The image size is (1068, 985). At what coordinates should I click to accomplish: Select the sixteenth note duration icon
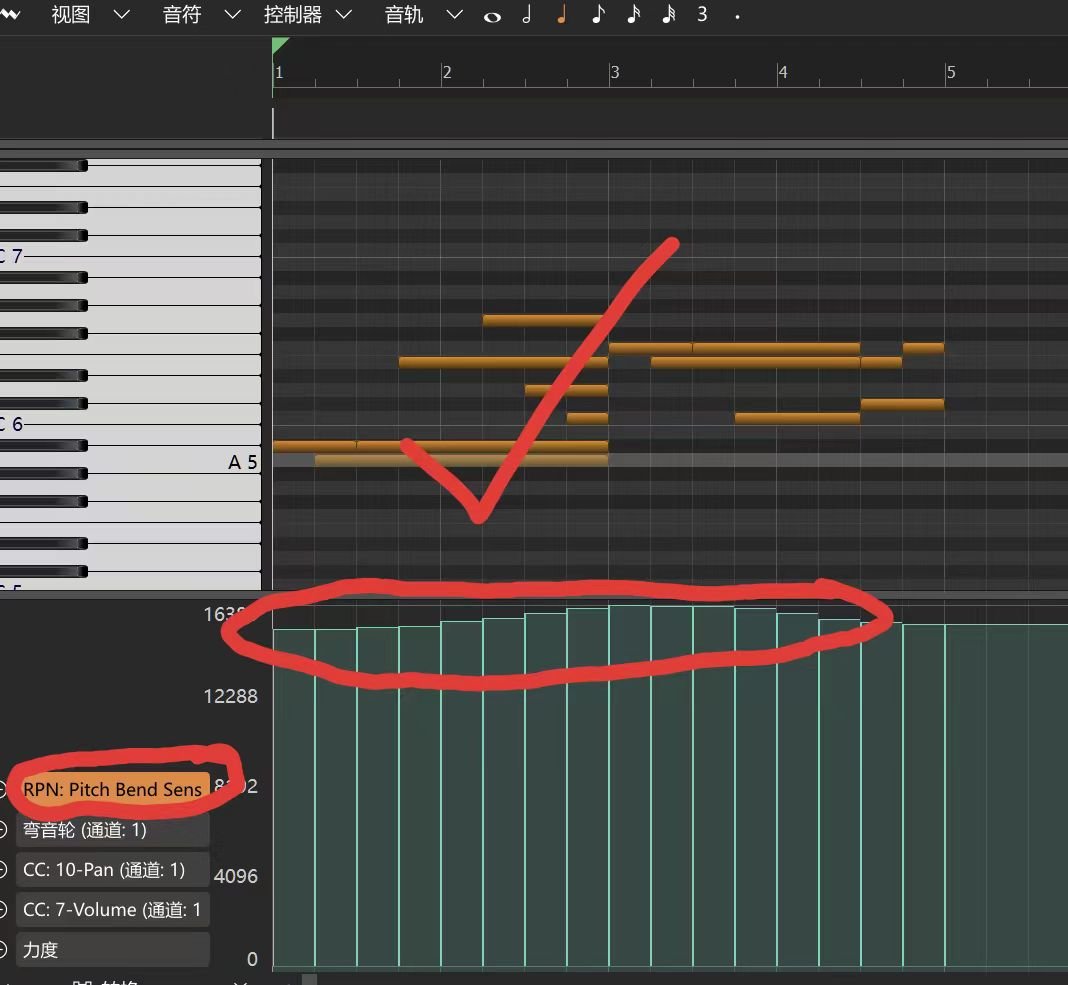[632, 15]
